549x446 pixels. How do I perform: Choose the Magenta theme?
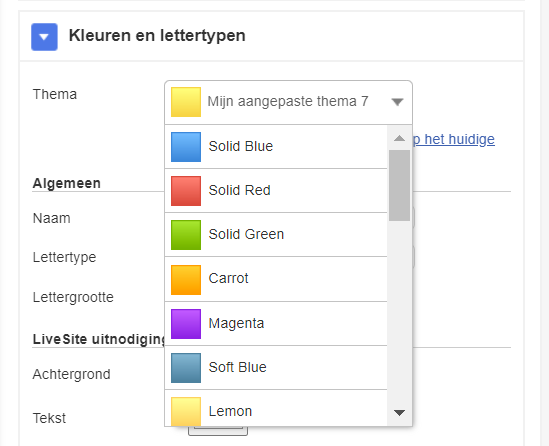coord(276,323)
